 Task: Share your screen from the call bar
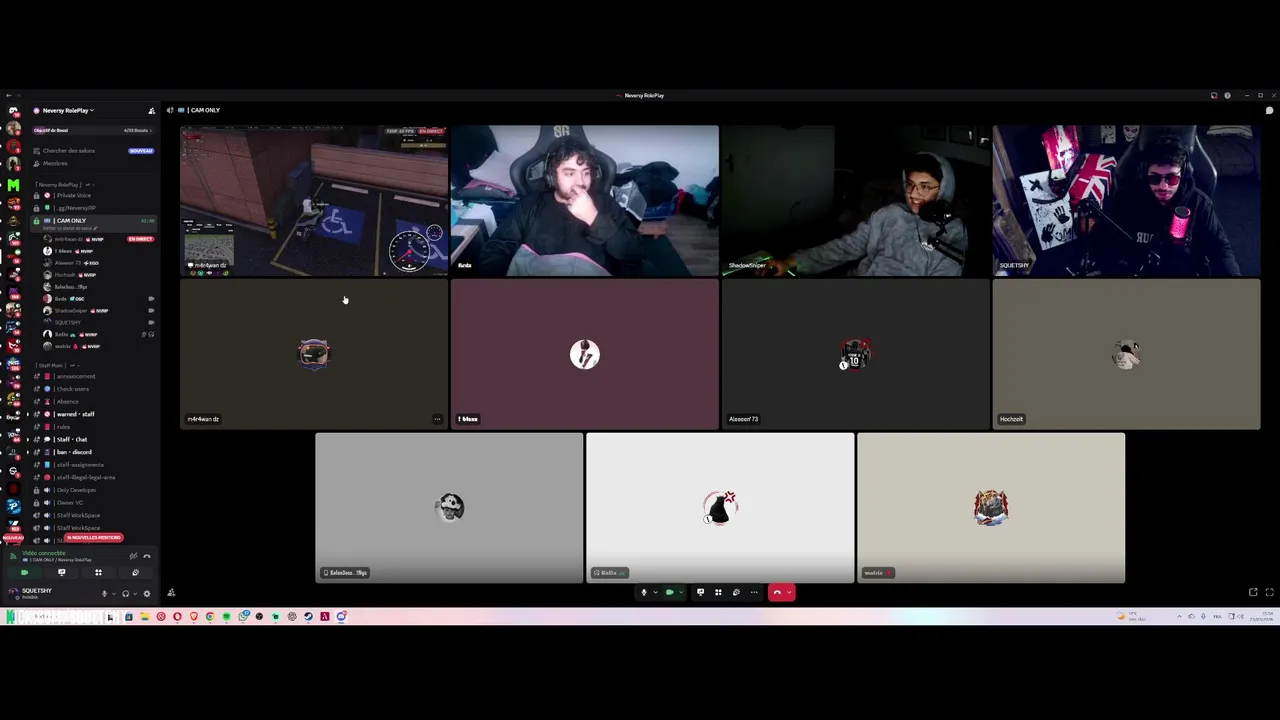(x=700, y=592)
